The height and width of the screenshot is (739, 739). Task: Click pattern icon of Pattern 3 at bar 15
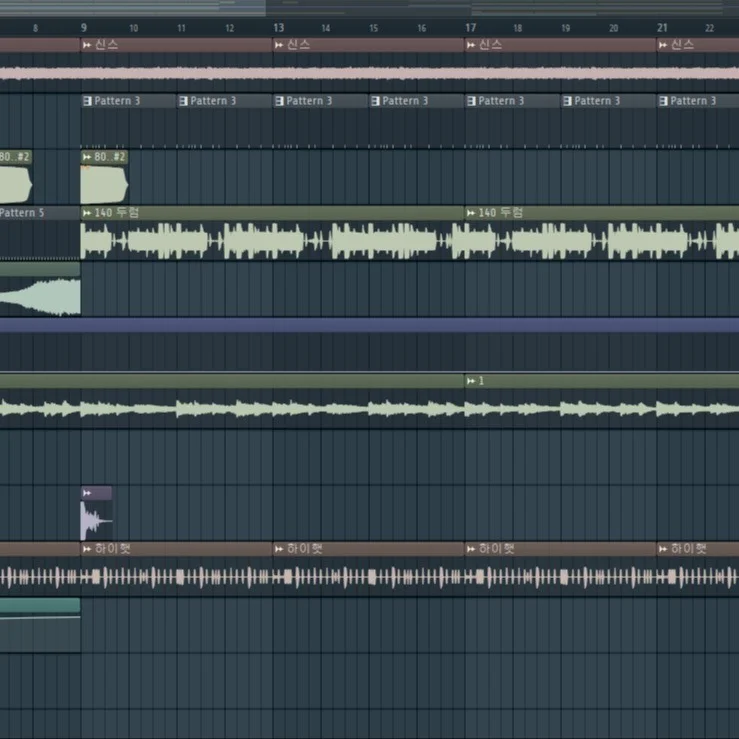pyautogui.click(x=376, y=101)
